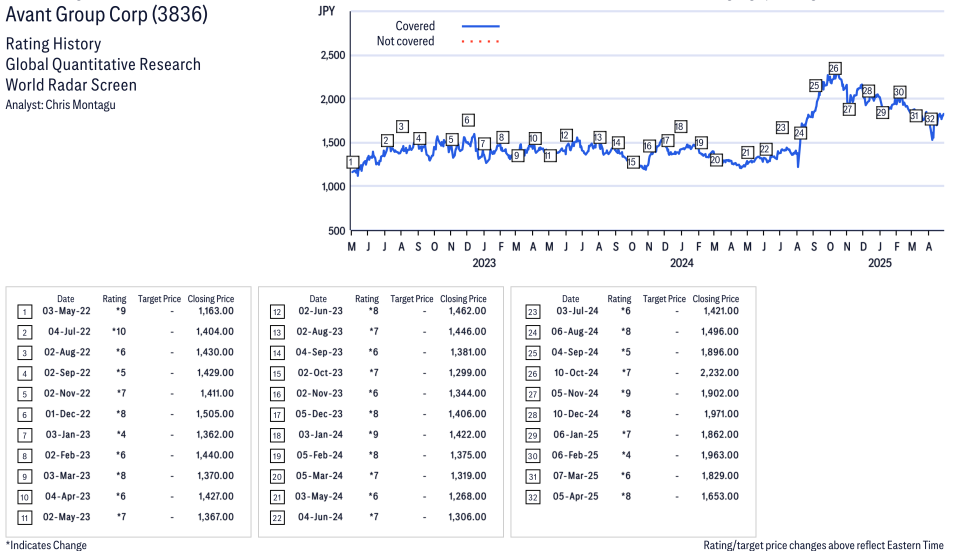This screenshot has height=551, width=955.
Task: Click closing price 1,299.00
Action: 467,373
